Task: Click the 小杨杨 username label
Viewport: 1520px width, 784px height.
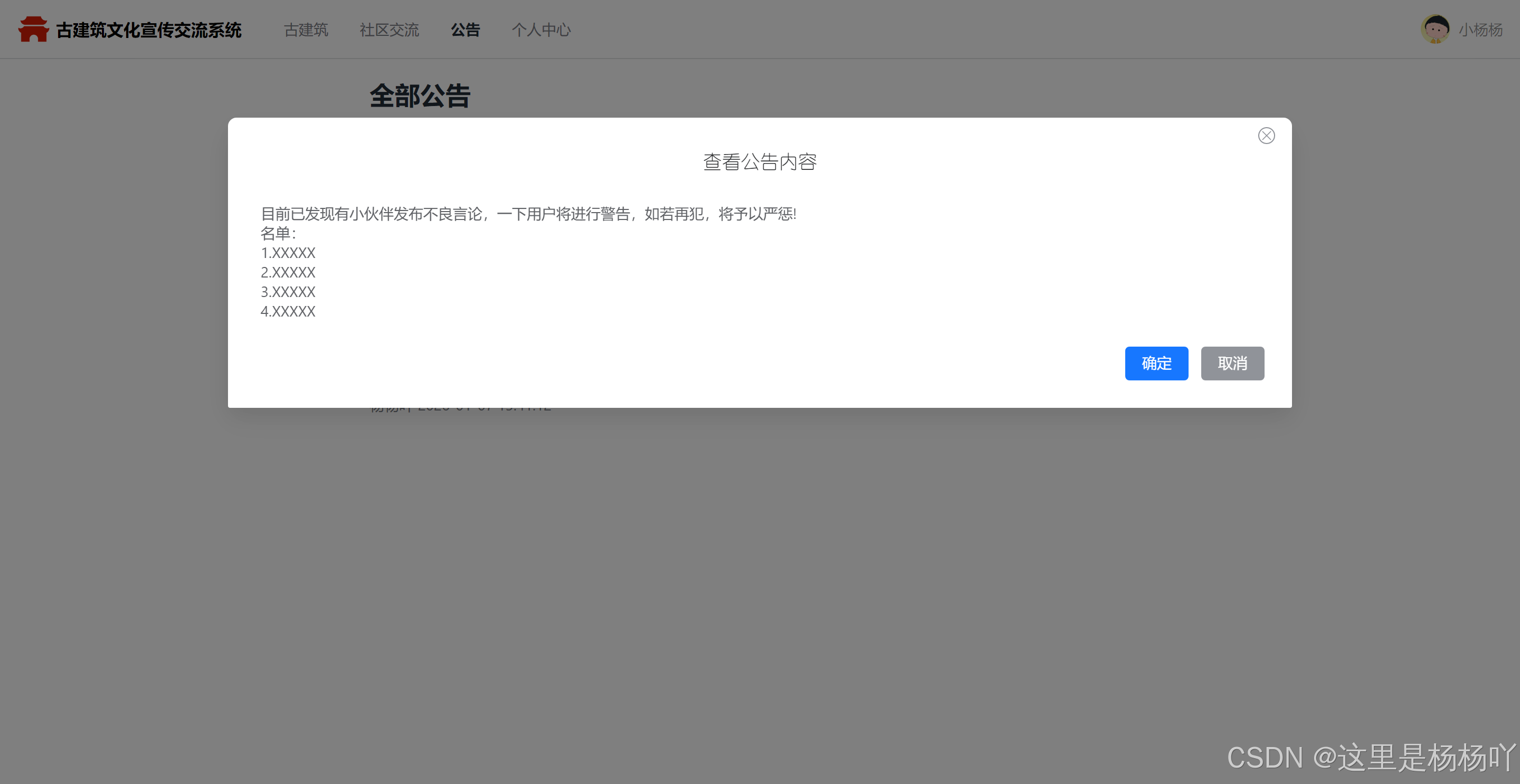Action: (x=1480, y=30)
